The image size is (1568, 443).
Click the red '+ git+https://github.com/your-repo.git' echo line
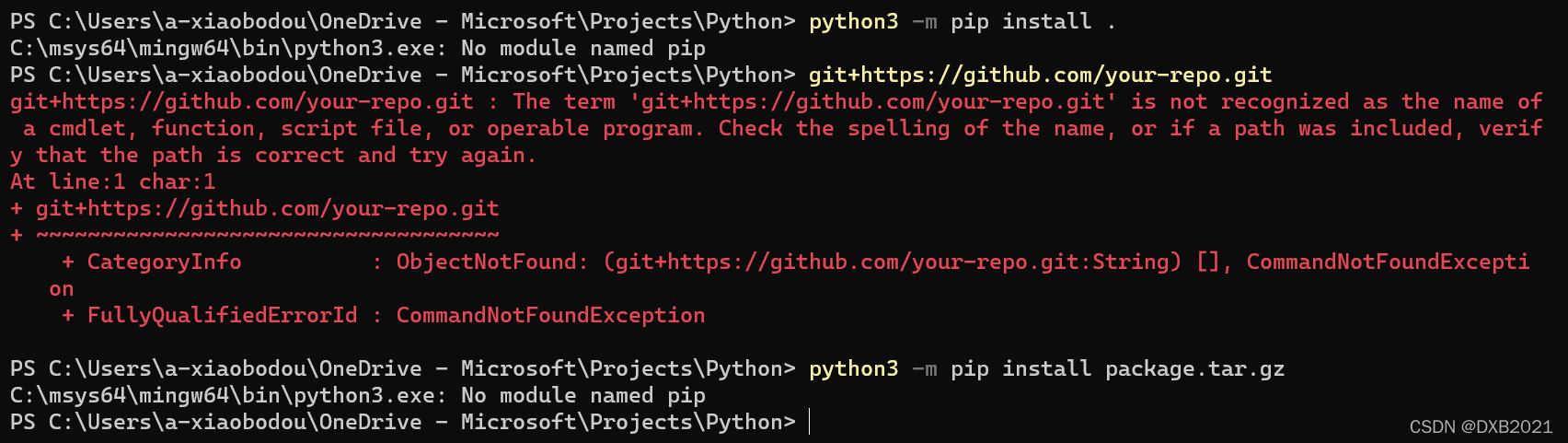point(255,208)
